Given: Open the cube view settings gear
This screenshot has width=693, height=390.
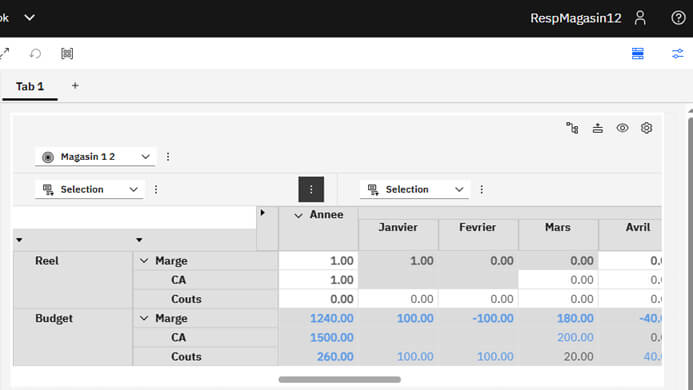Looking at the screenshot, I should point(647,128).
